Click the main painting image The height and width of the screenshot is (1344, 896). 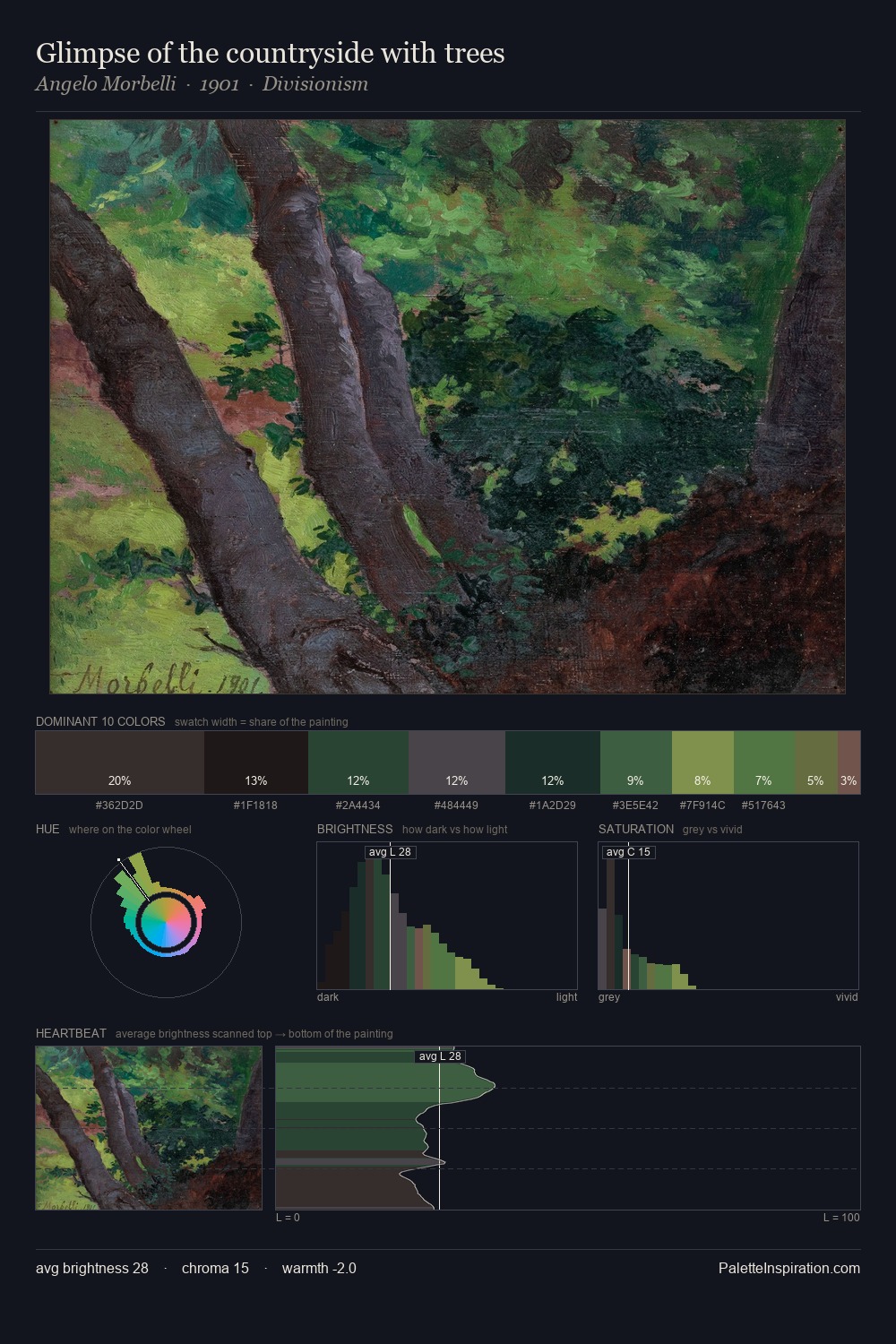tap(447, 407)
